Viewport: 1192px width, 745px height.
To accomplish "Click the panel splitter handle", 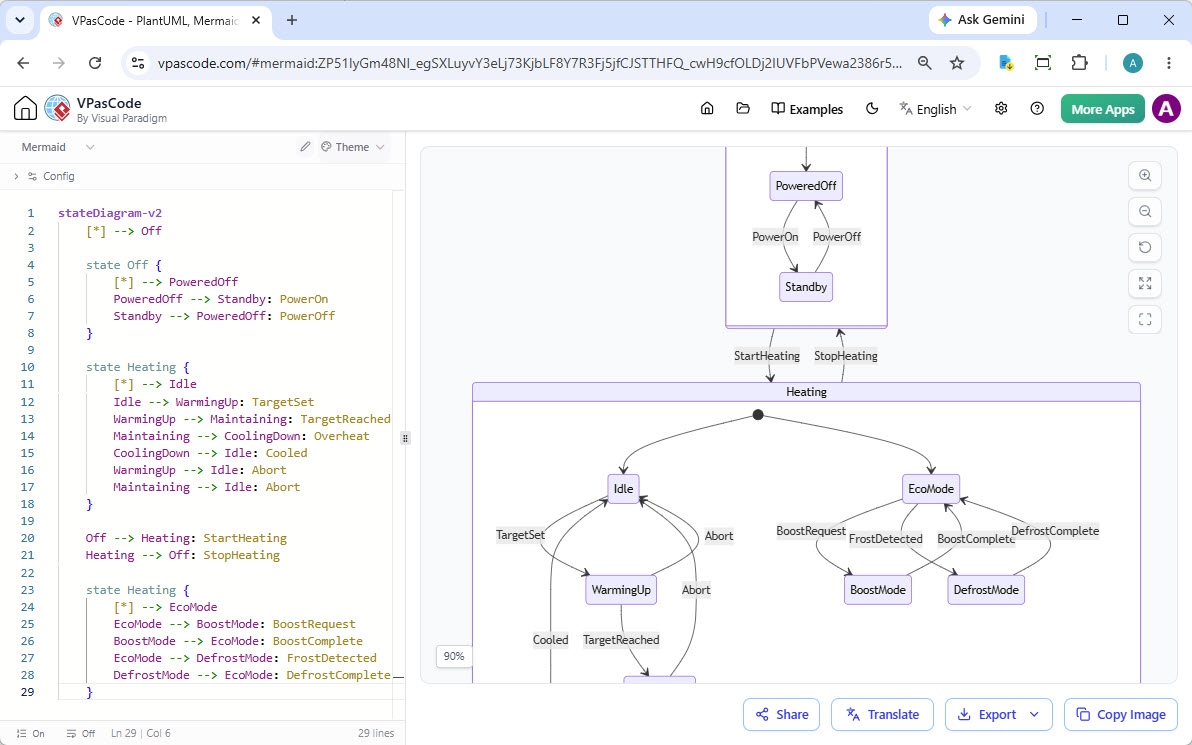I will pos(405,438).
